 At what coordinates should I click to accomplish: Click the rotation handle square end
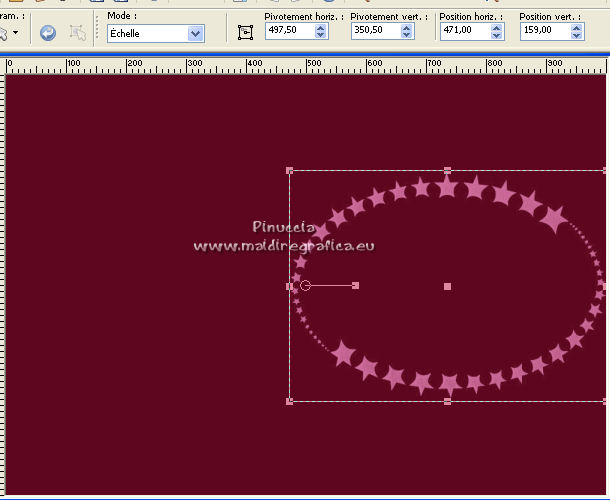click(x=355, y=286)
